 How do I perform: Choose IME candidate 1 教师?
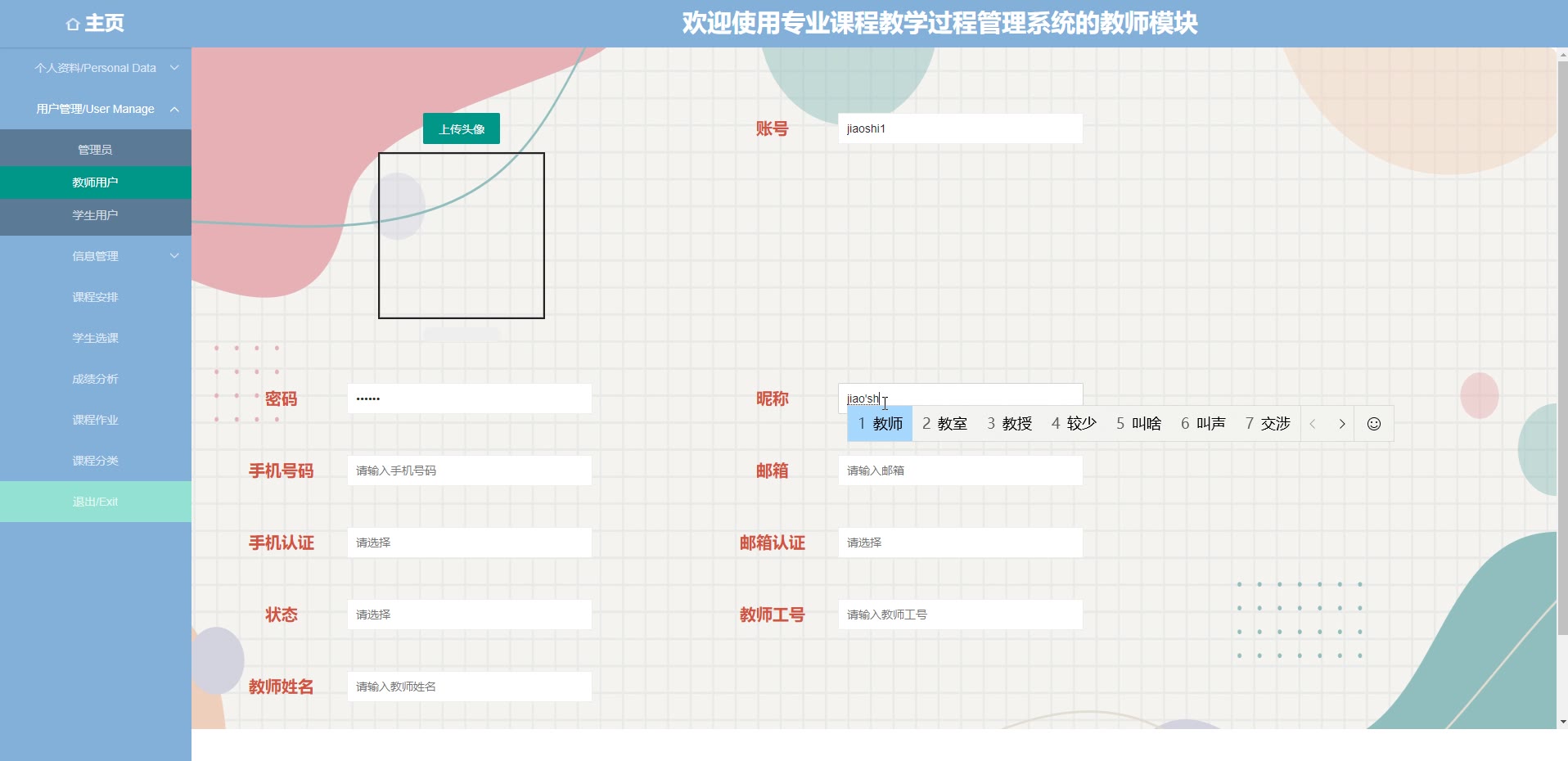tap(880, 424)
